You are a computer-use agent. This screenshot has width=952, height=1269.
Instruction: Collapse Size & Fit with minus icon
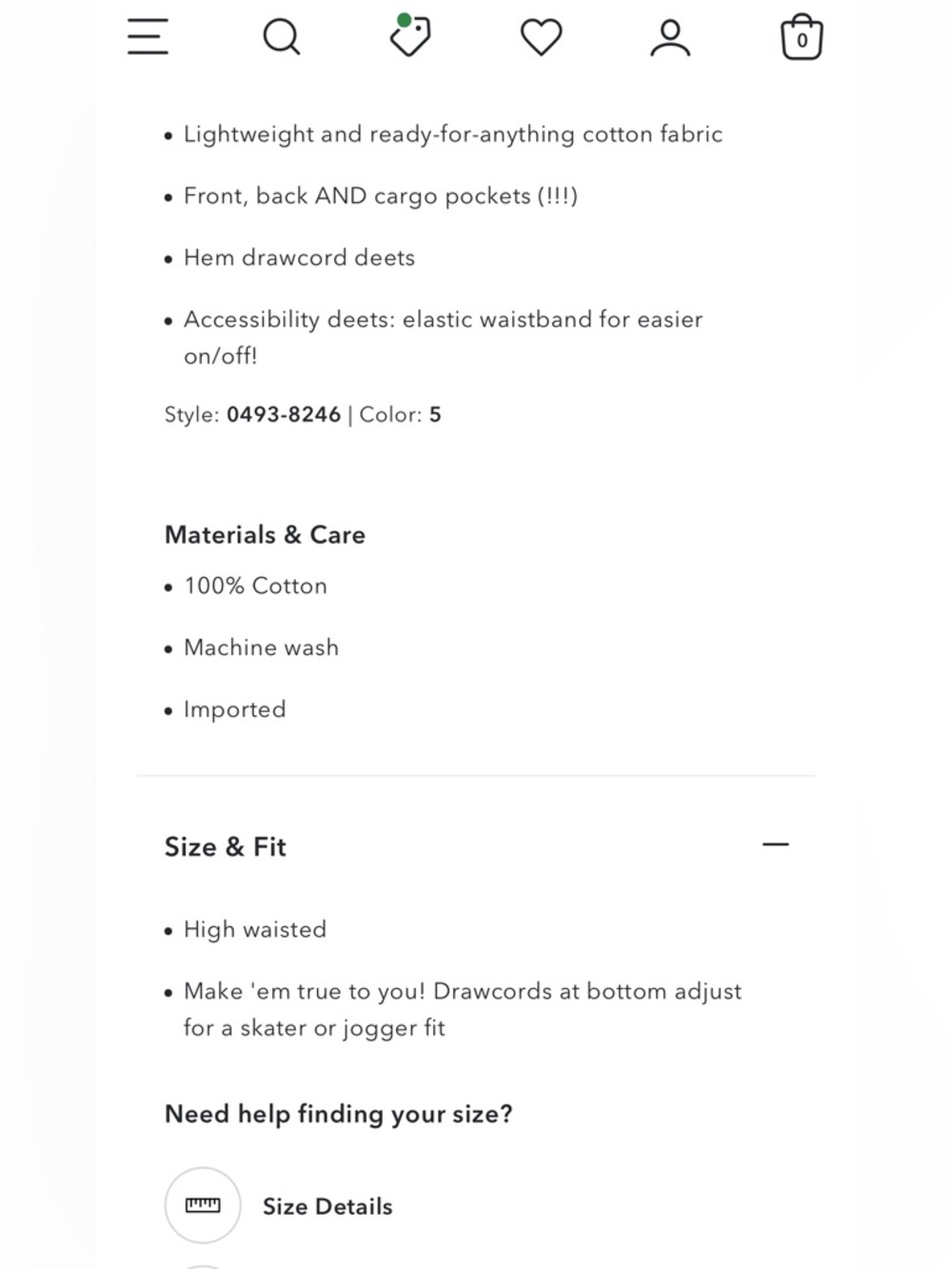point(776,844)
